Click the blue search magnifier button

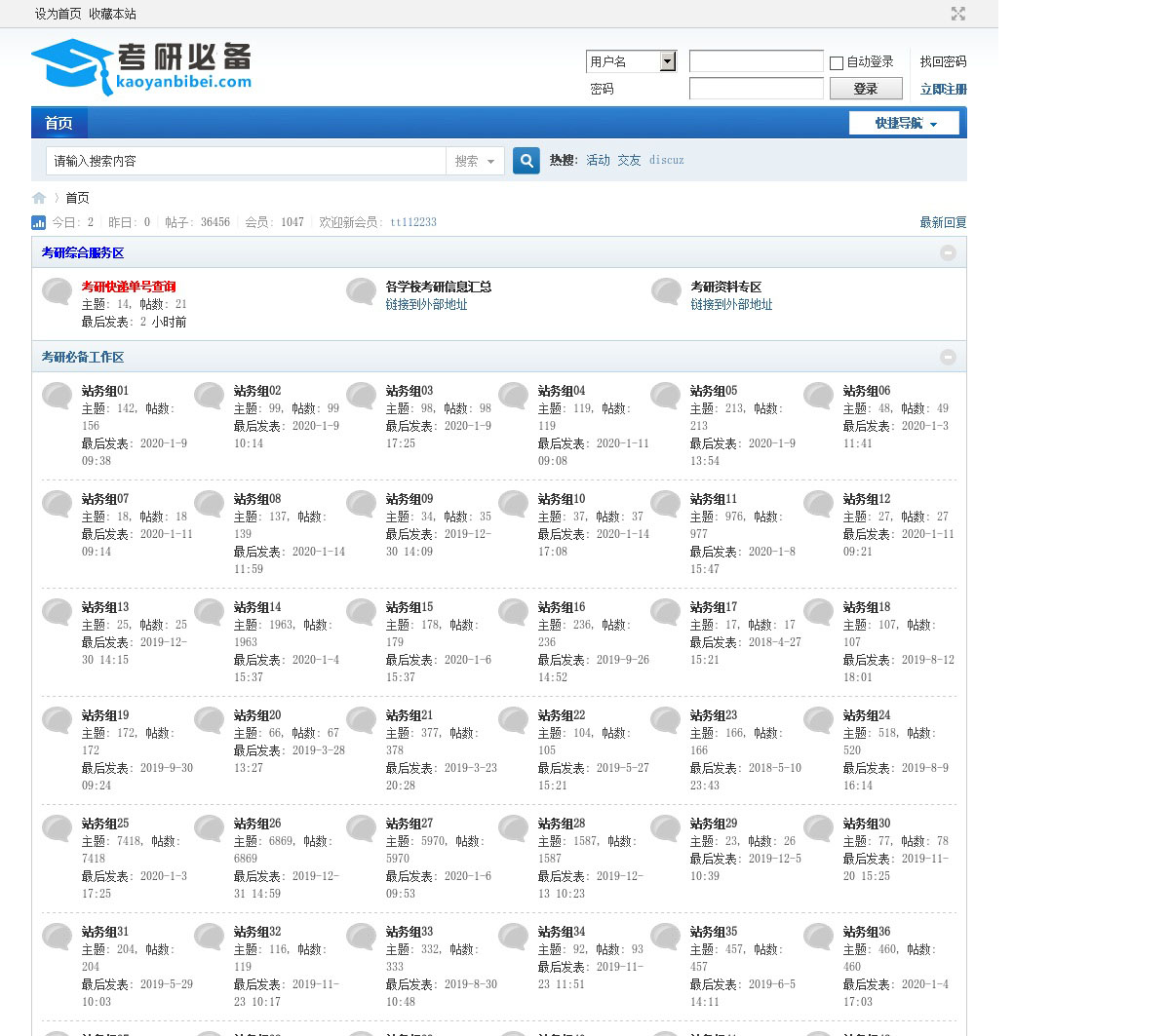(x=526, y=161)
